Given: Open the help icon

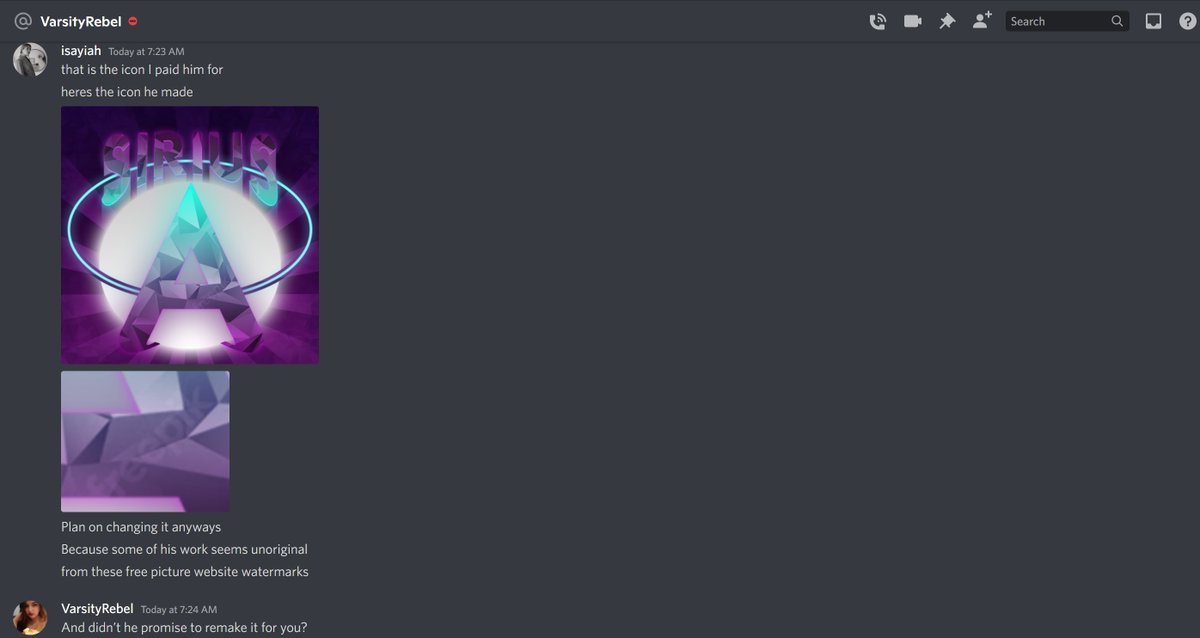Looking at the screenshot, I should 1187,21.
